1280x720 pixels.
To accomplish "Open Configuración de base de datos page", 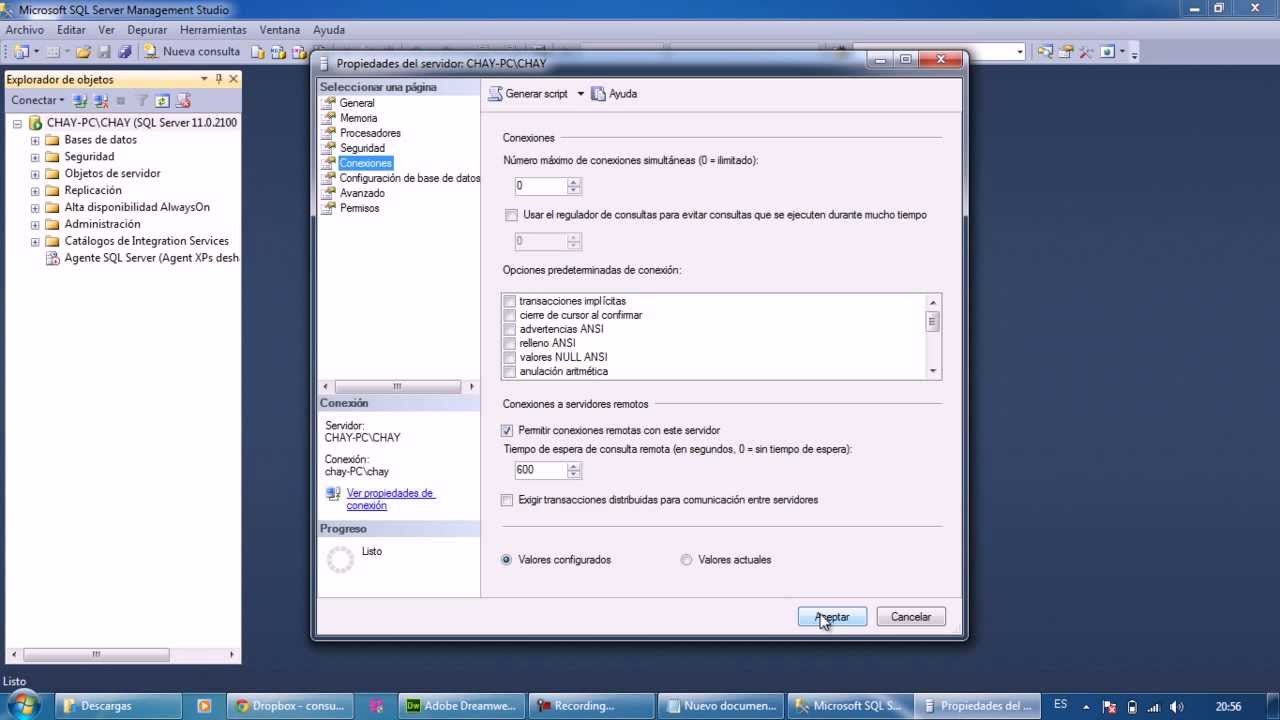I will tap(409, 178).
